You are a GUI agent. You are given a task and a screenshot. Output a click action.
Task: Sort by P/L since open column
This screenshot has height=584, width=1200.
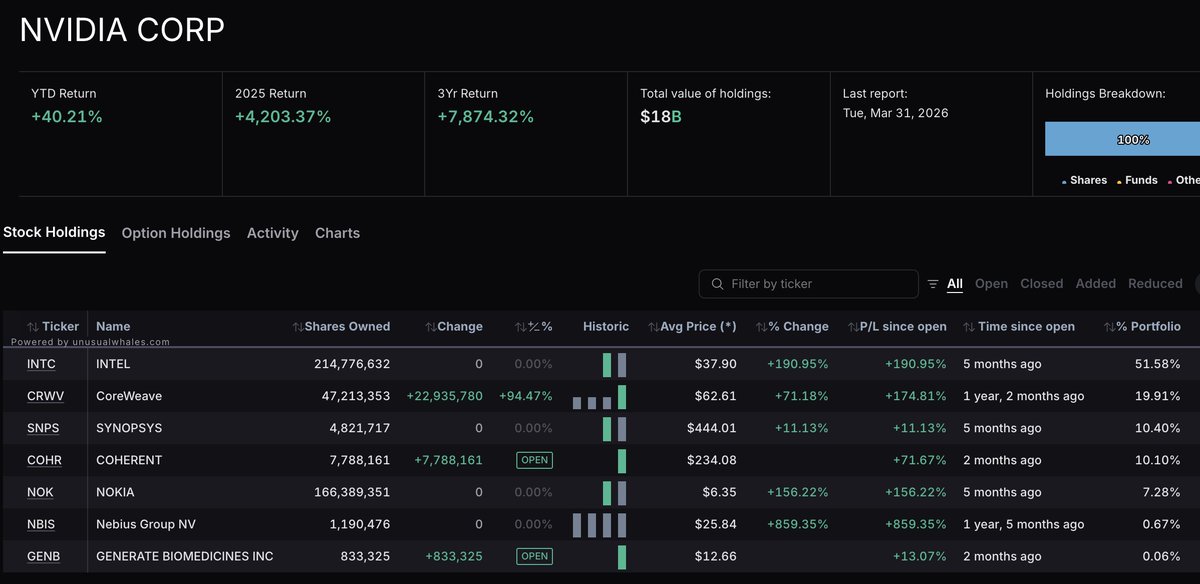tap(896, 327)
